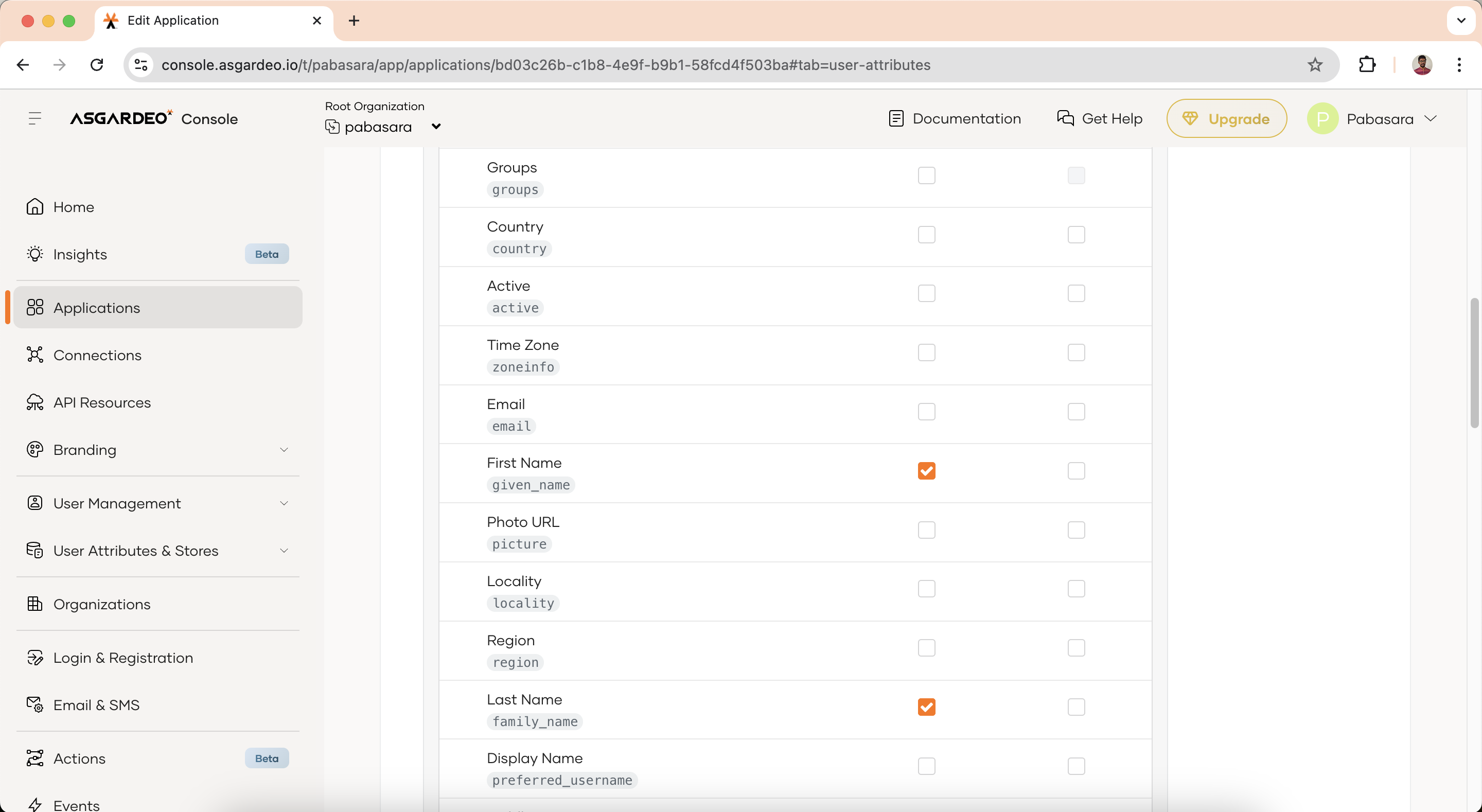The height and width of the screenshot is (812, 1482).
Task: Mark Email attribute as mandatory
Action: [x=1076, y=412]
